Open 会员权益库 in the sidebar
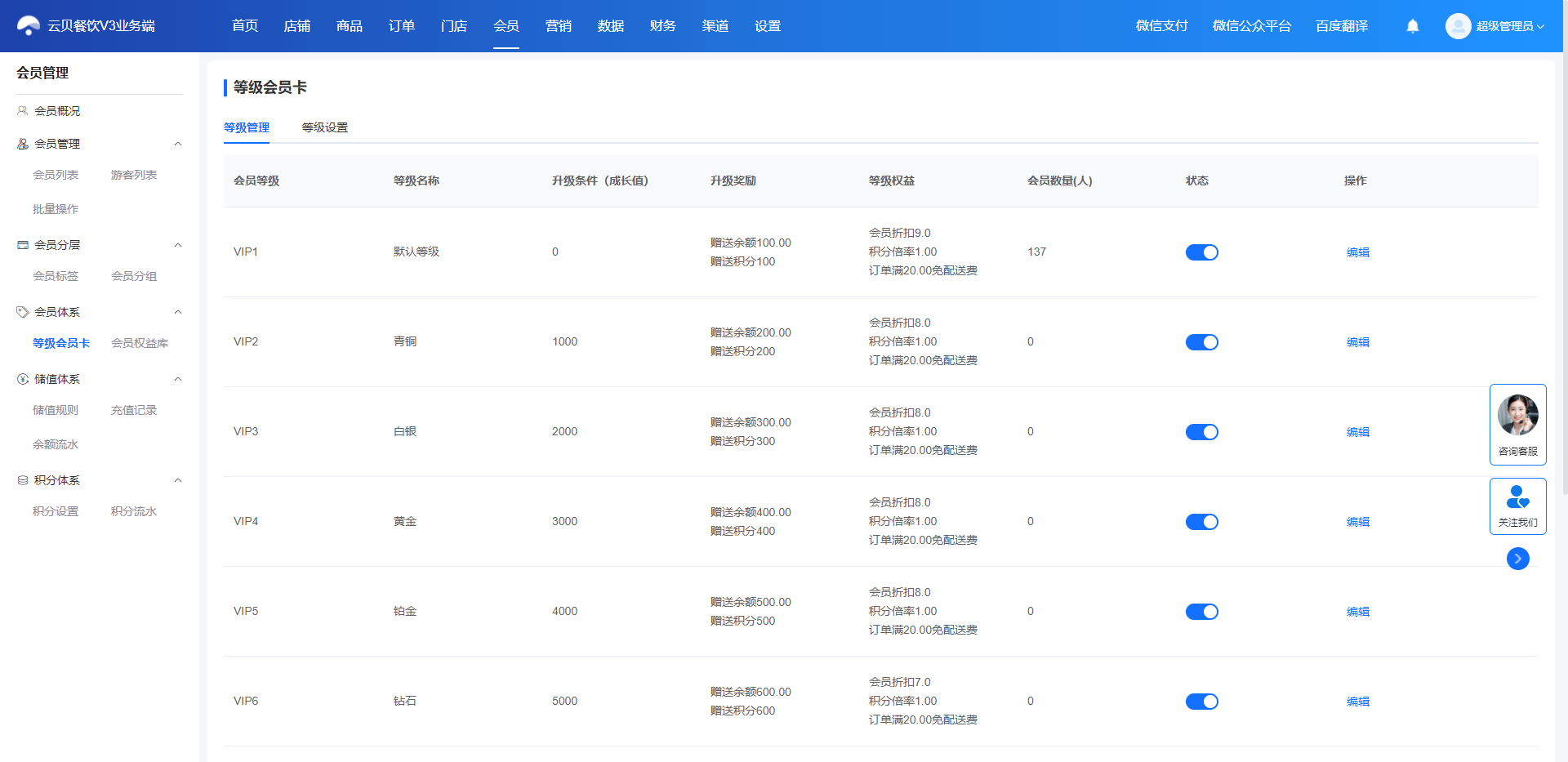The width and height of the screenshot is (1568, 762). click(140, 343)
